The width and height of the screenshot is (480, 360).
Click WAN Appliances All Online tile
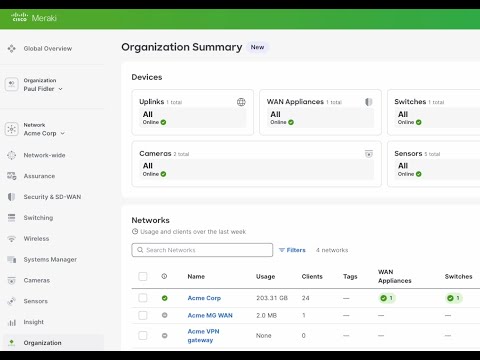coord(320,118)
